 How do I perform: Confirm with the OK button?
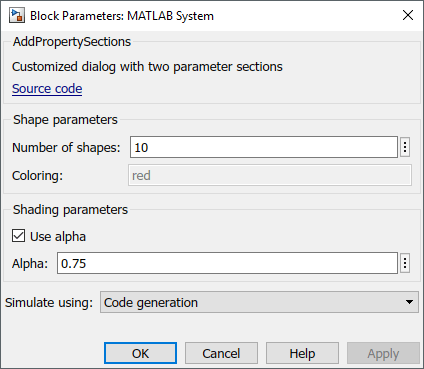(140, 353)
